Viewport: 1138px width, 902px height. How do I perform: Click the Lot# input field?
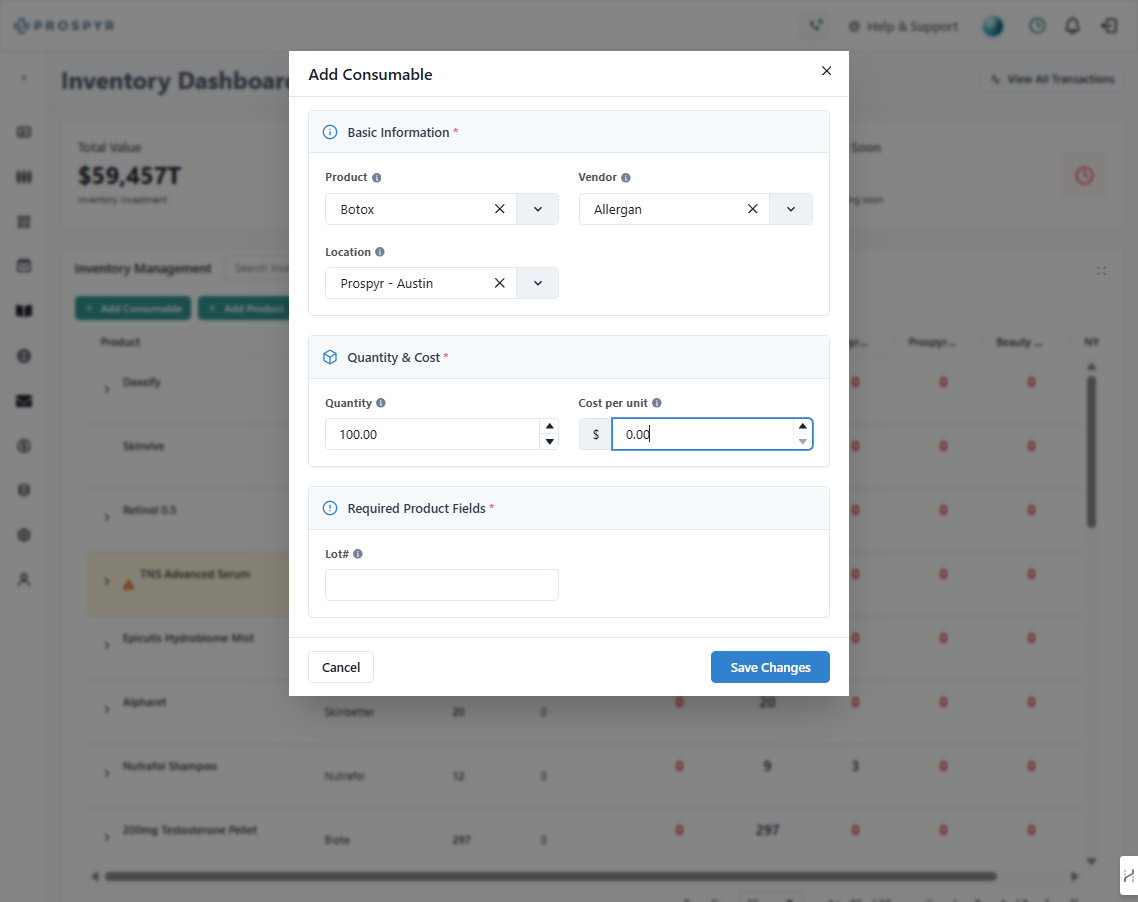coord(441,585)
